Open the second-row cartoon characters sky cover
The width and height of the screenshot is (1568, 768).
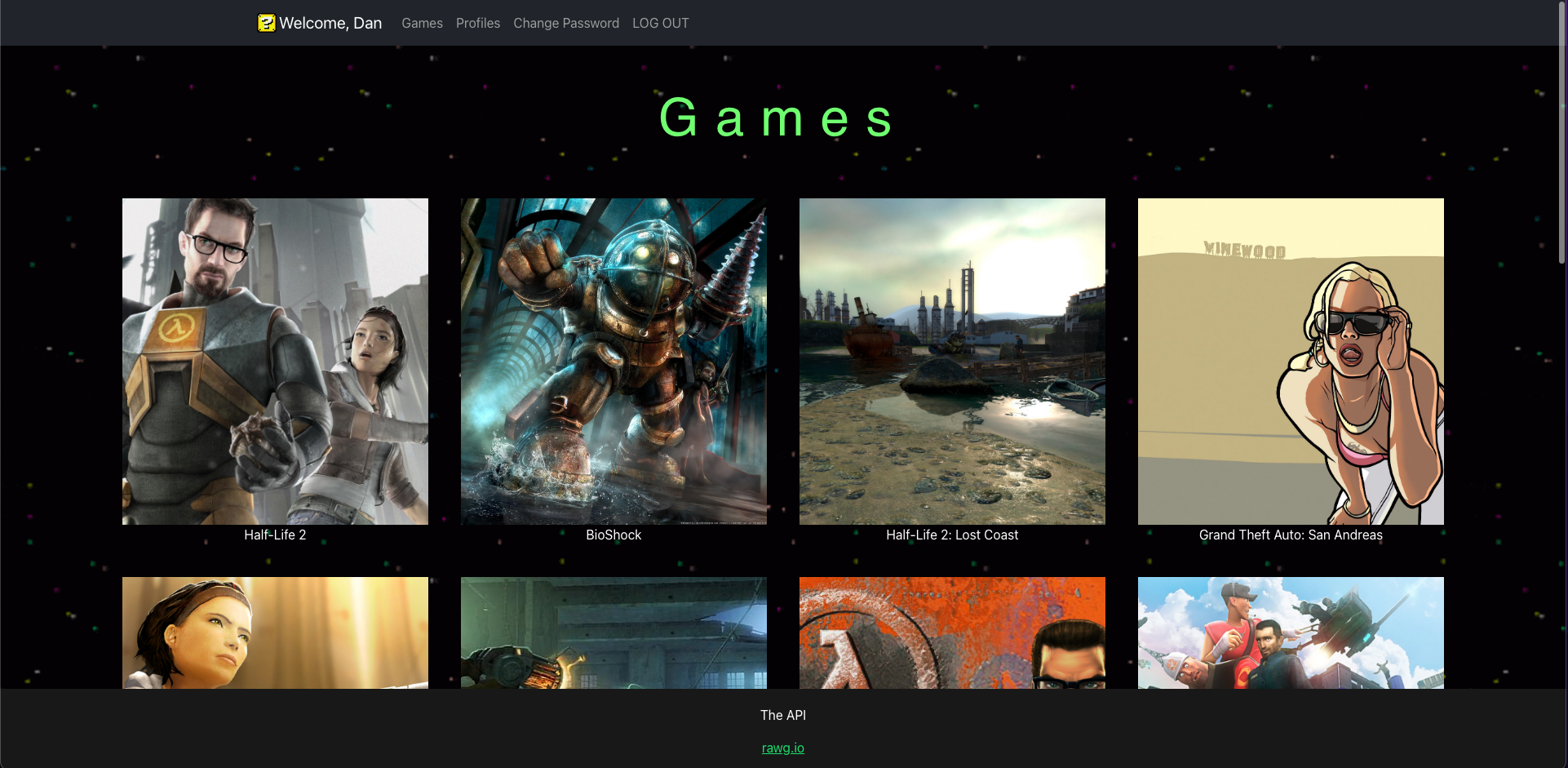(x=1291, y=633)
